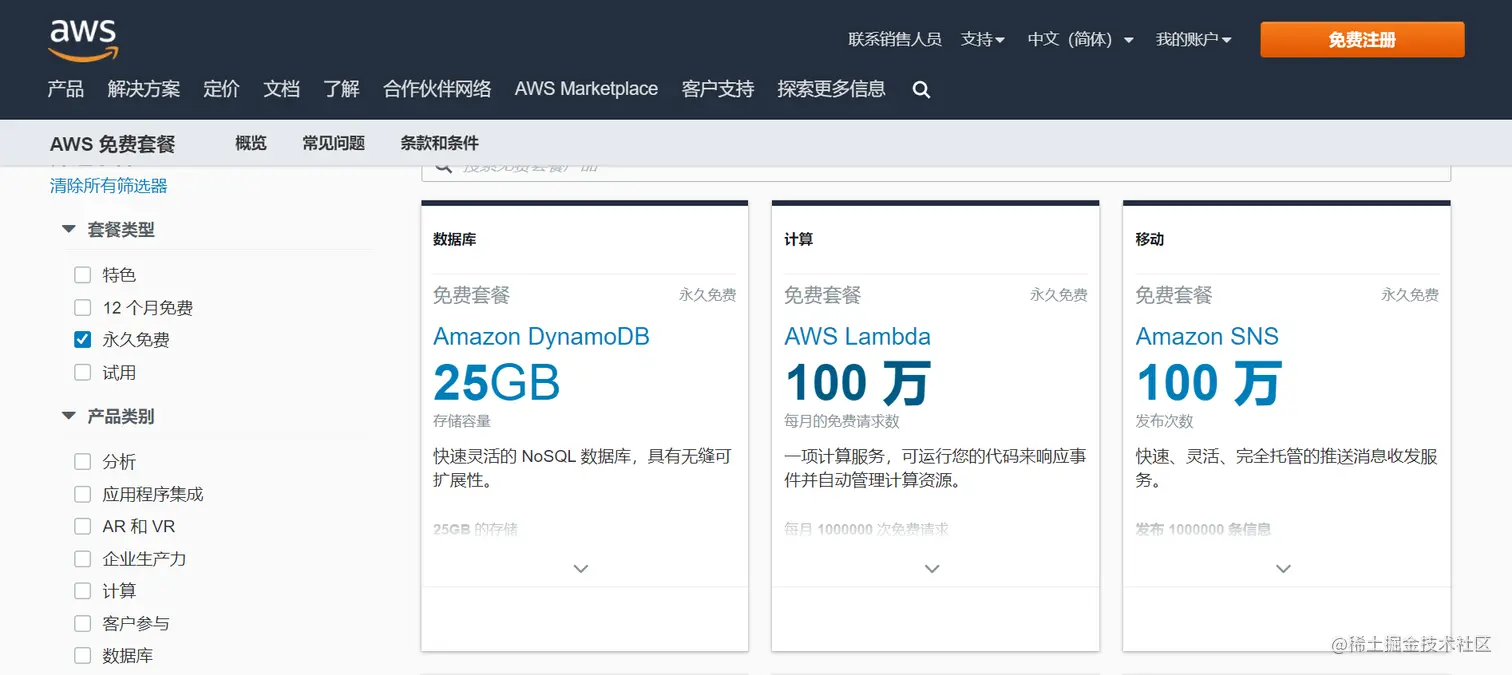Click the 25GB figure on DynamoDB card
Viewport: 1512px width, 675px height.
497,383
